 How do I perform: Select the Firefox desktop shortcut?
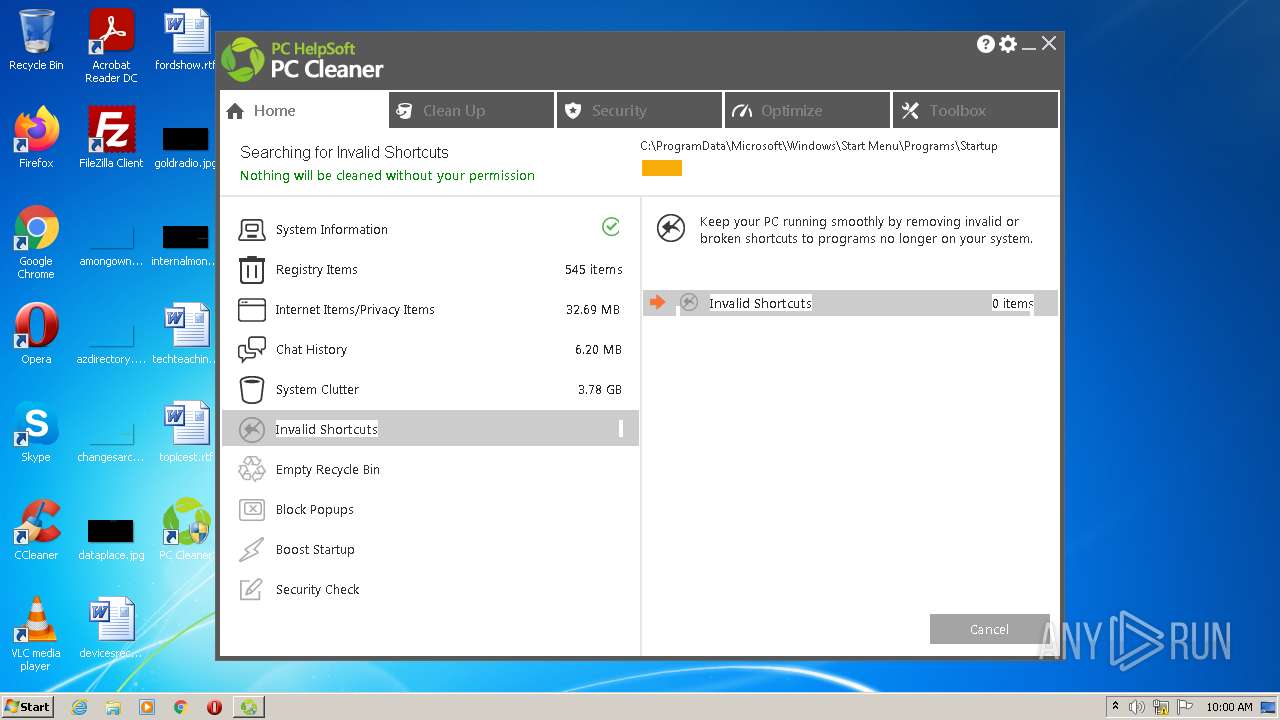tap(36, 138)
